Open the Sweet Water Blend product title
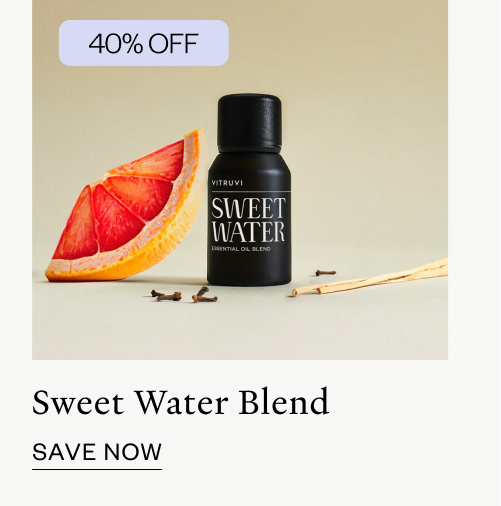Image resolution: width=501 pixels, height=506 pixels. coord(181,403)
